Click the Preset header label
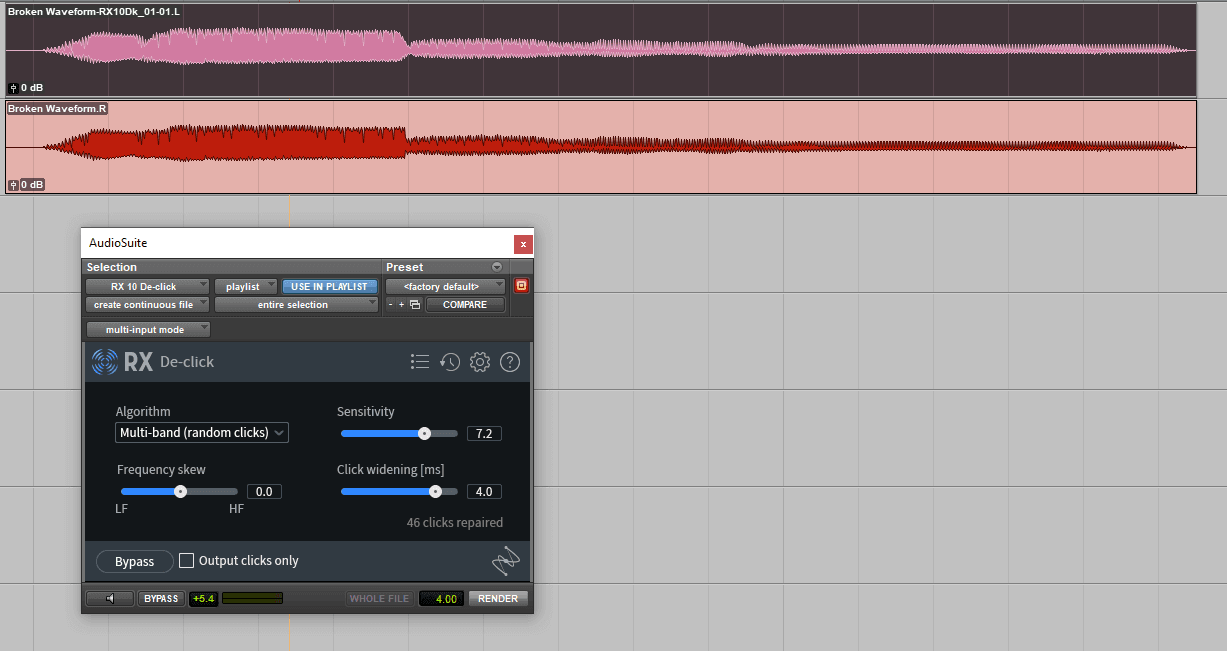 tap(405, 267)
